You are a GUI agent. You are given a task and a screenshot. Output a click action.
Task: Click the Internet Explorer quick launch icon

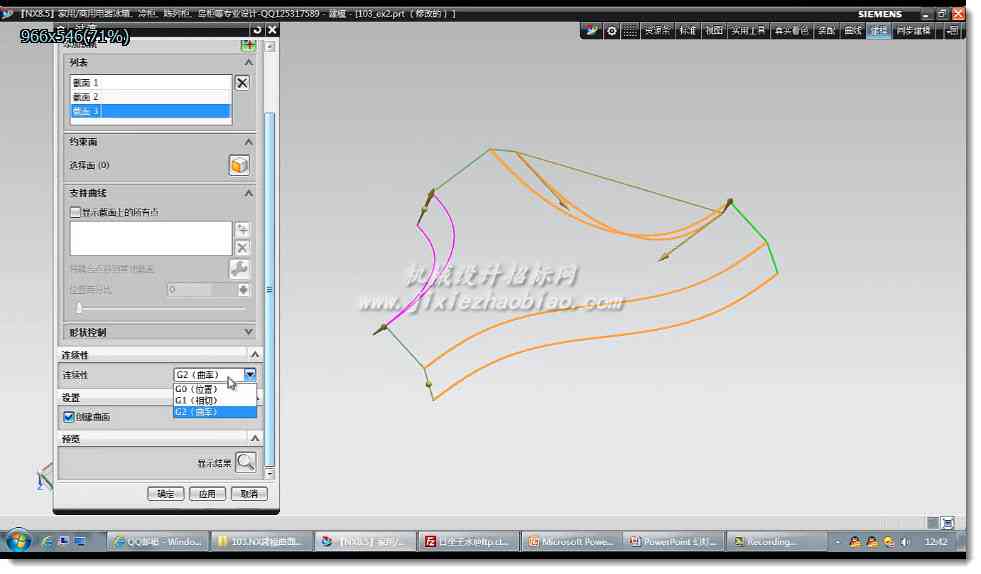(x=47, y=541)
